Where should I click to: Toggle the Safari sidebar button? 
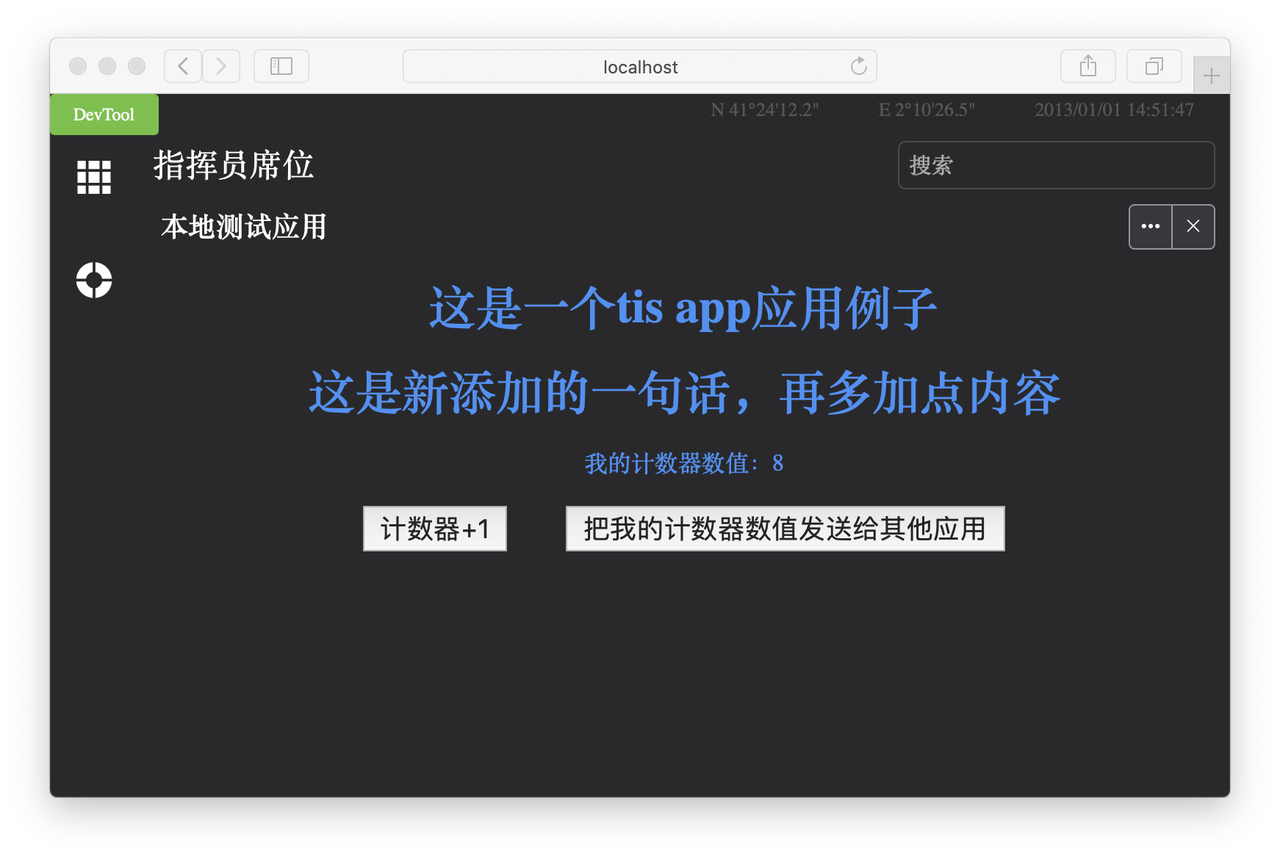[x=281, y=66]
